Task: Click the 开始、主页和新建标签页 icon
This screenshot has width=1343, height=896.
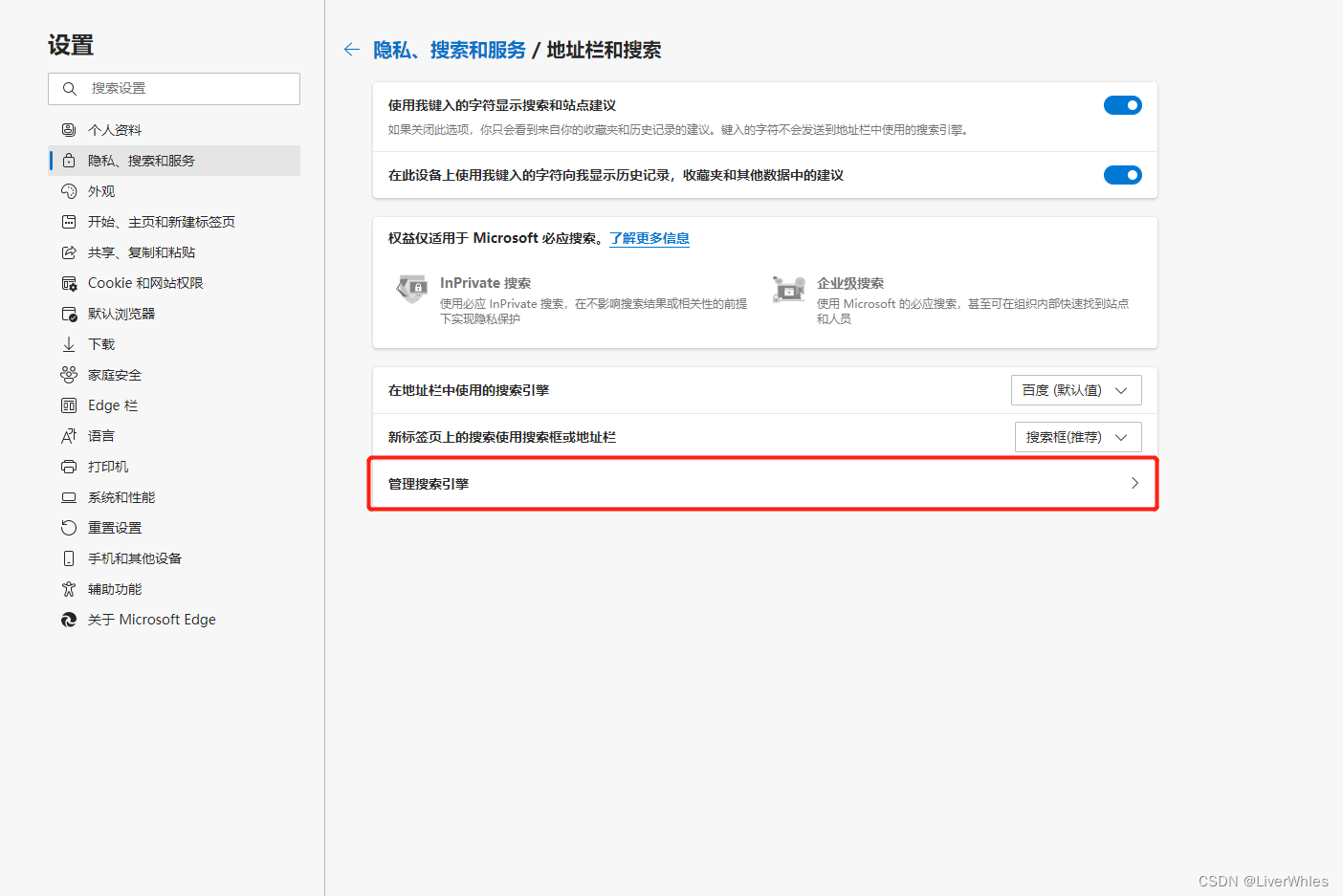Action: (x=69, y=222)
